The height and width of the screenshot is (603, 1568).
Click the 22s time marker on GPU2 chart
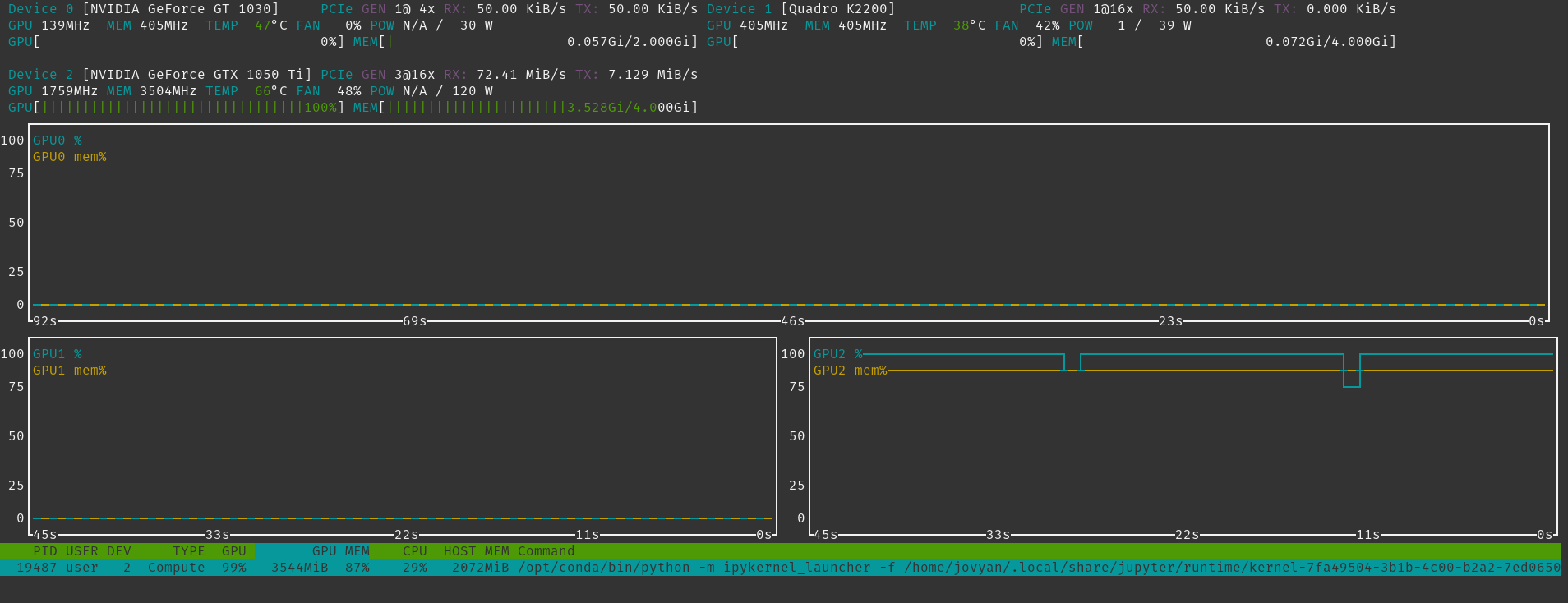1188,535
